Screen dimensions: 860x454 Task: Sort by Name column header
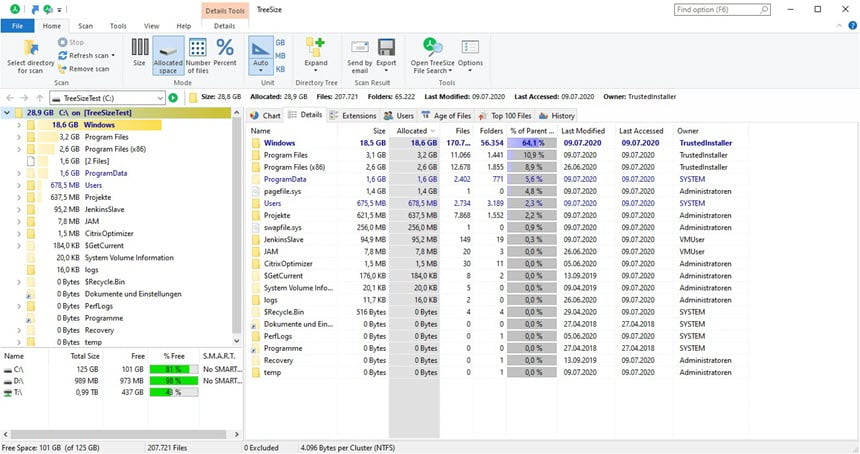click(x=292, y=130)
